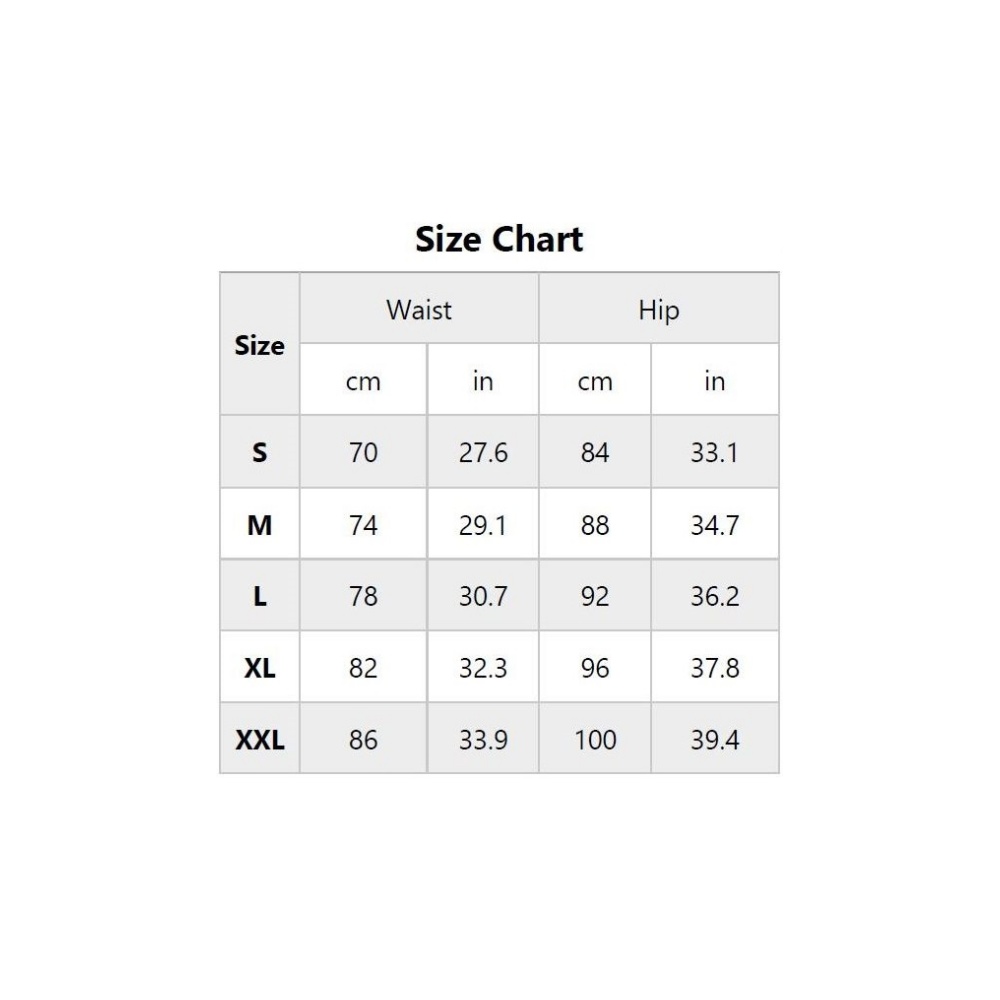Click waist value 70 cm
The height and width of the screenshot is (1000, 1000).
pyautogui.click(x=363, y=453)
